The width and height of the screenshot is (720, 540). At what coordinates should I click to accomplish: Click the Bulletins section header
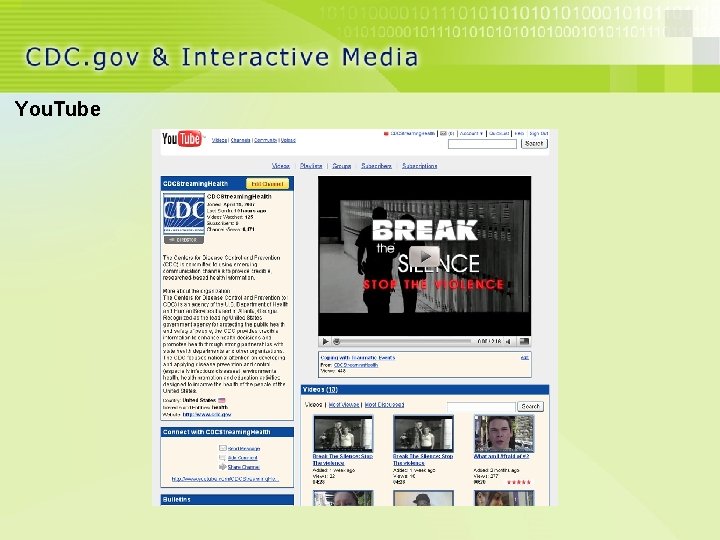point(227,500)
